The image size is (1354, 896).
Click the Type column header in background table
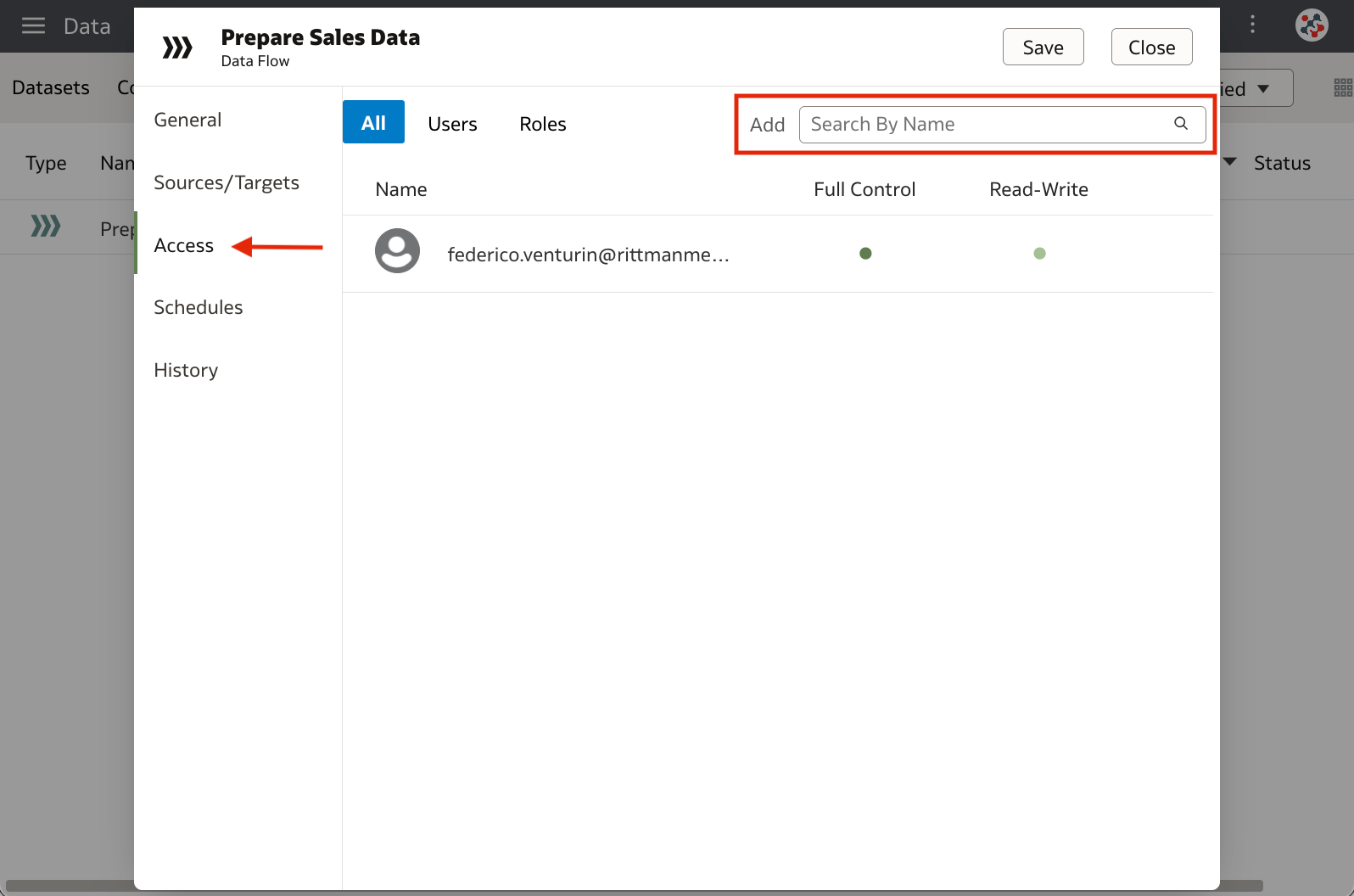[x=46, y=163]
